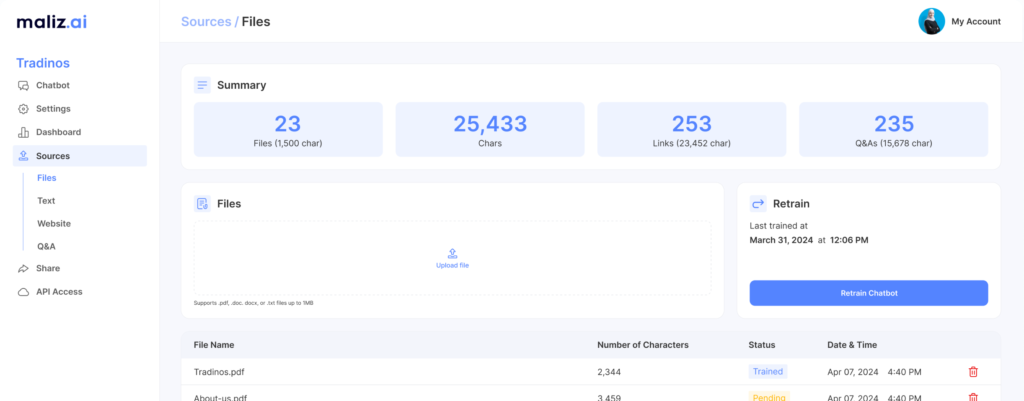
Task: Delete the Tradinos.pdf file with trash icon
Action: tap(973, 372)
